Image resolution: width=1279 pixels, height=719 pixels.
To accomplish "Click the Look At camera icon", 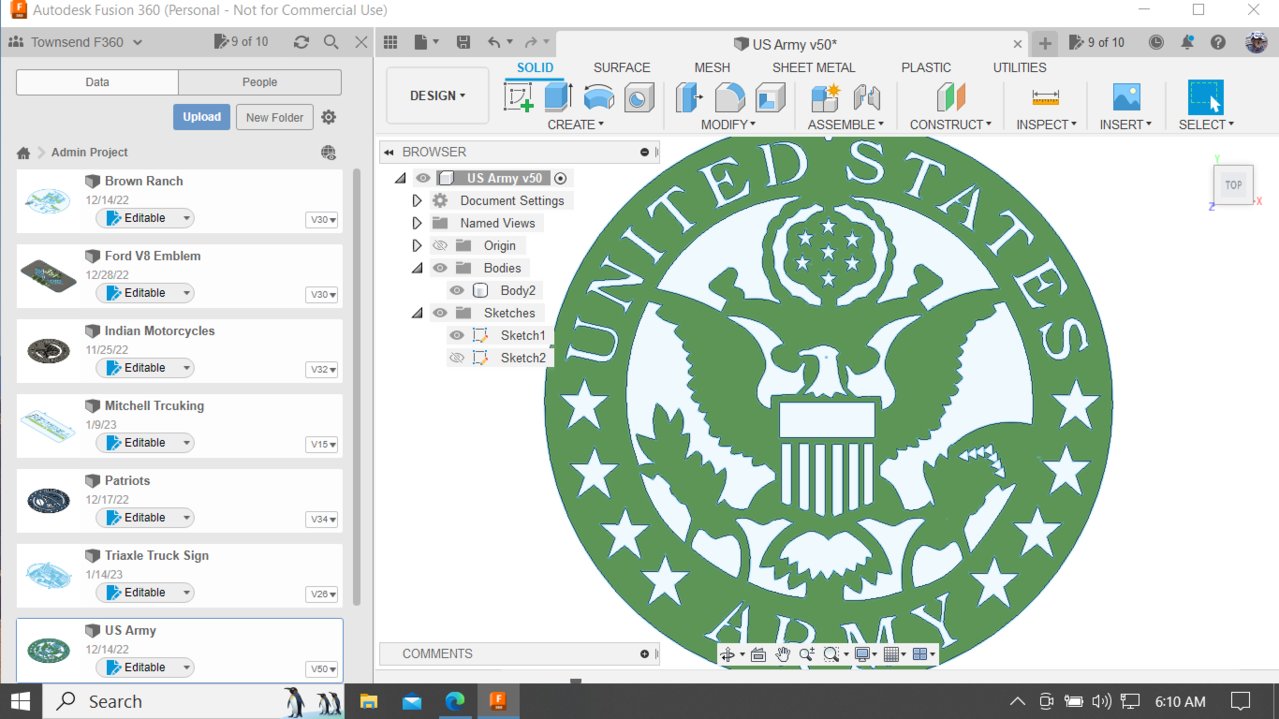I will (x=758, y=654).
